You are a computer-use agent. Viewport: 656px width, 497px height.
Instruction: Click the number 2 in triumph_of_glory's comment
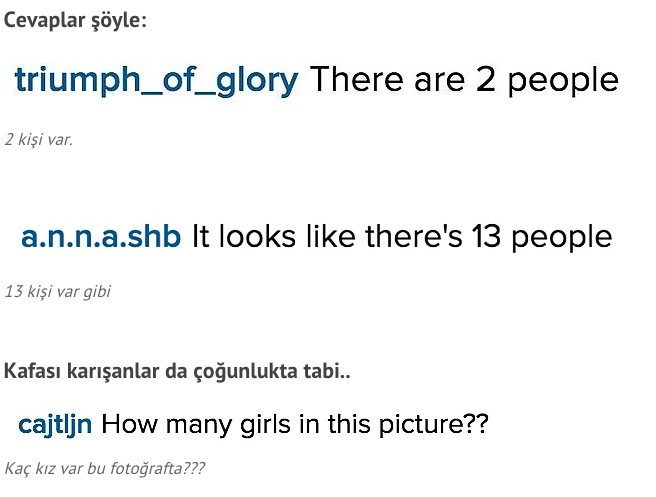tap(486, 80)
